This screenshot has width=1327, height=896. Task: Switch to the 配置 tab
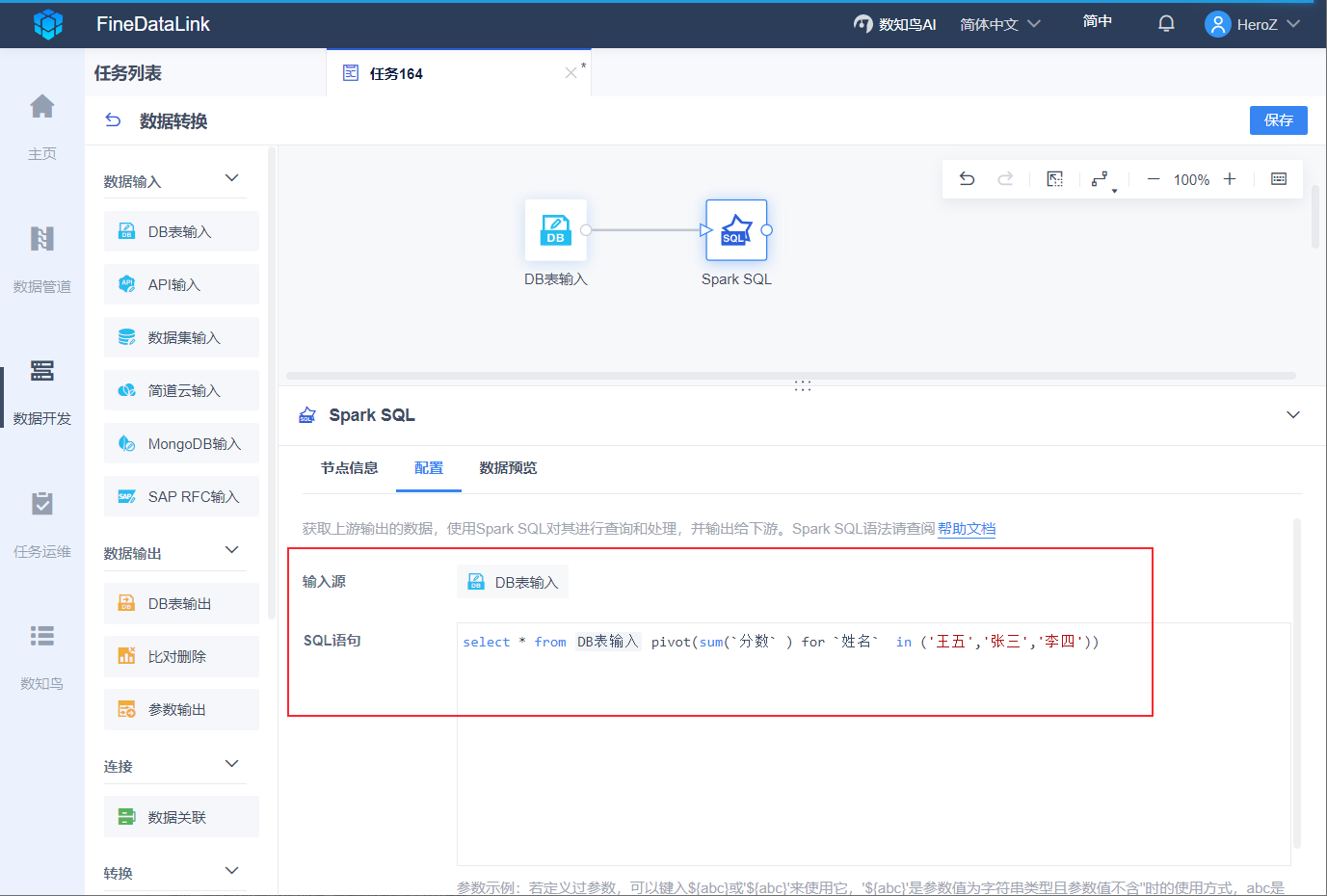point(429,468)
